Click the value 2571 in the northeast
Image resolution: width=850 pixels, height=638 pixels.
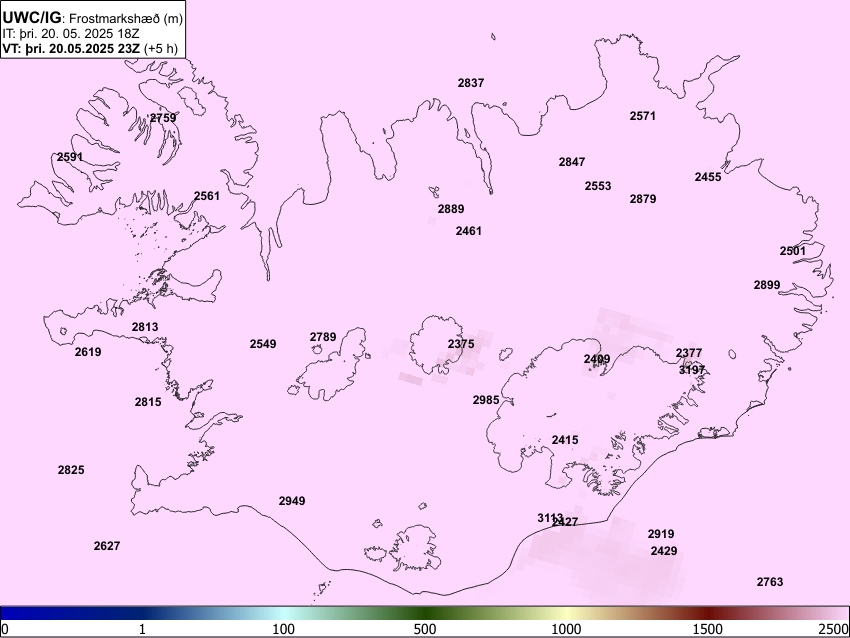click(x=642, y=115)
